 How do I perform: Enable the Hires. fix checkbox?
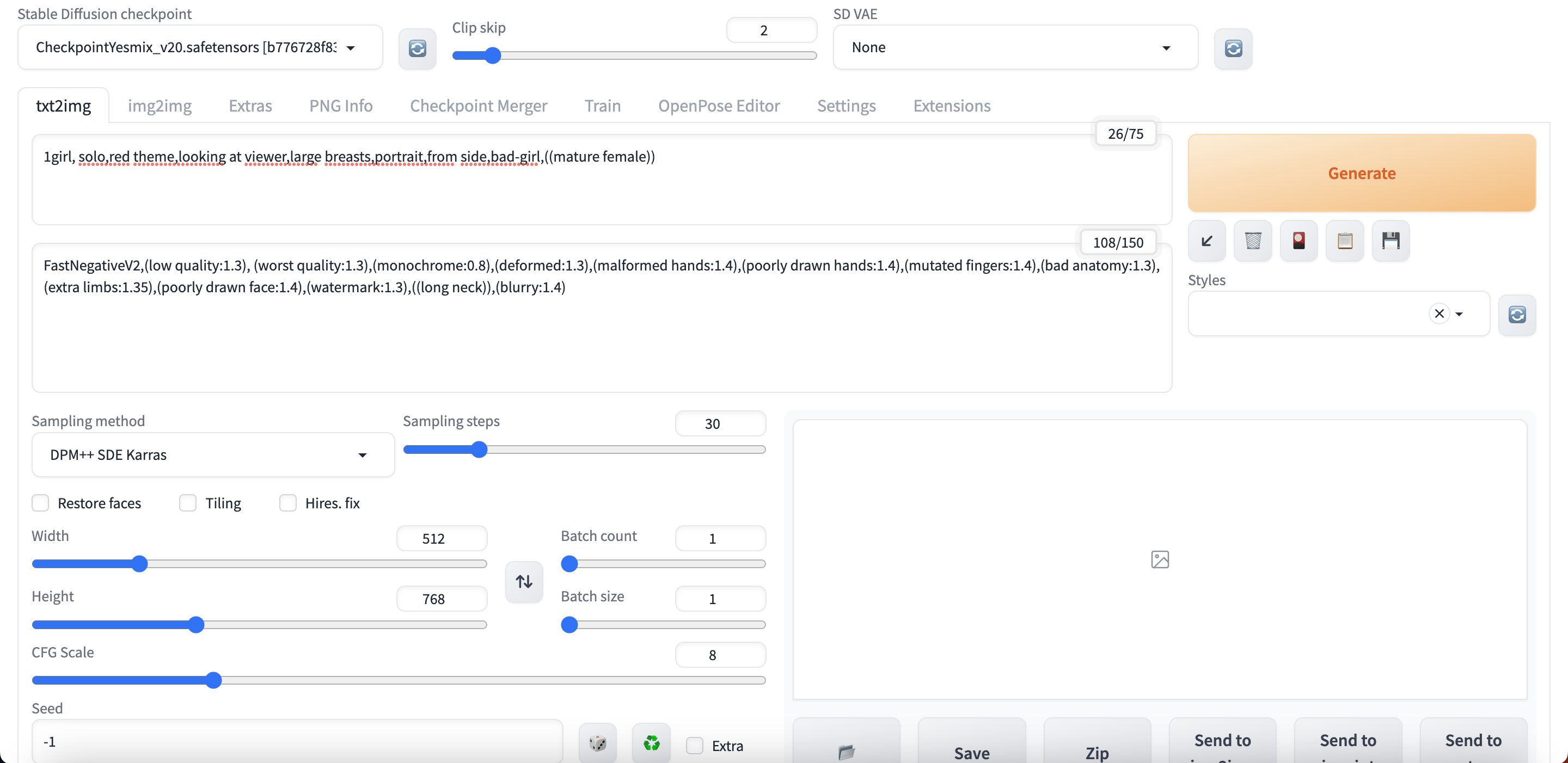[x=288, y=503]
